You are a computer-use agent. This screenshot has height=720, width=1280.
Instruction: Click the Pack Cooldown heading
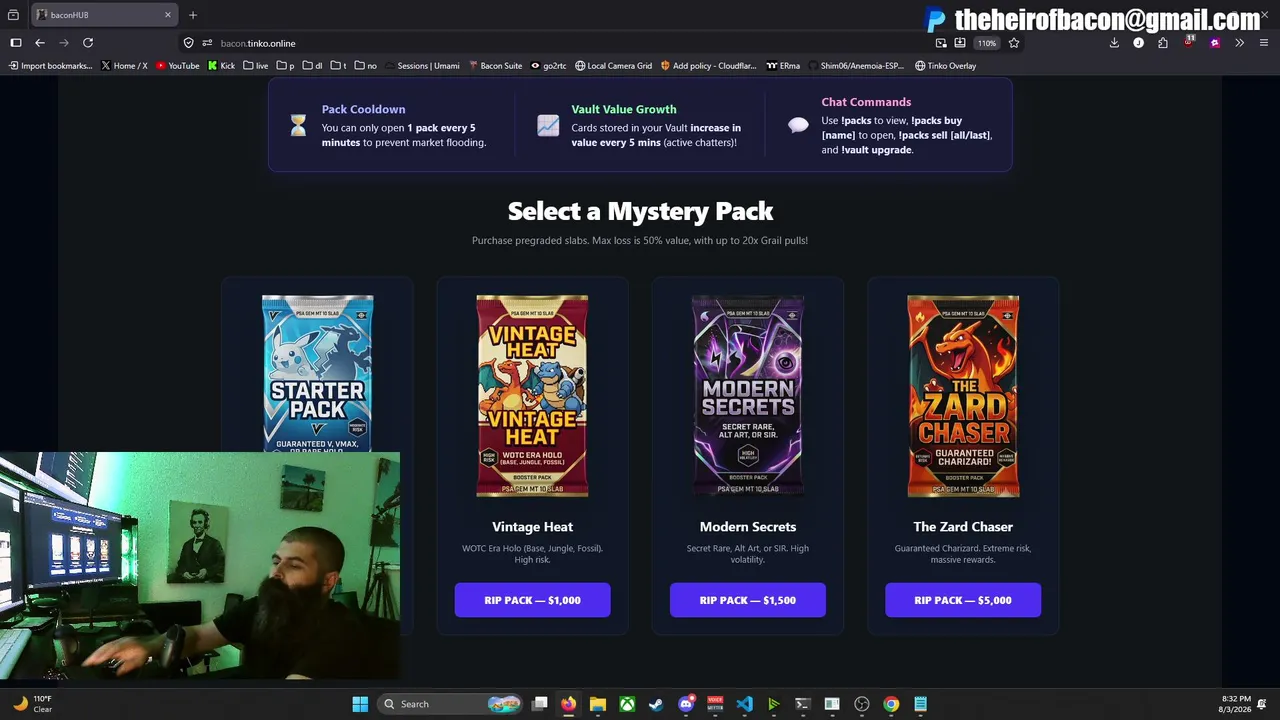[x=363, y=109]
